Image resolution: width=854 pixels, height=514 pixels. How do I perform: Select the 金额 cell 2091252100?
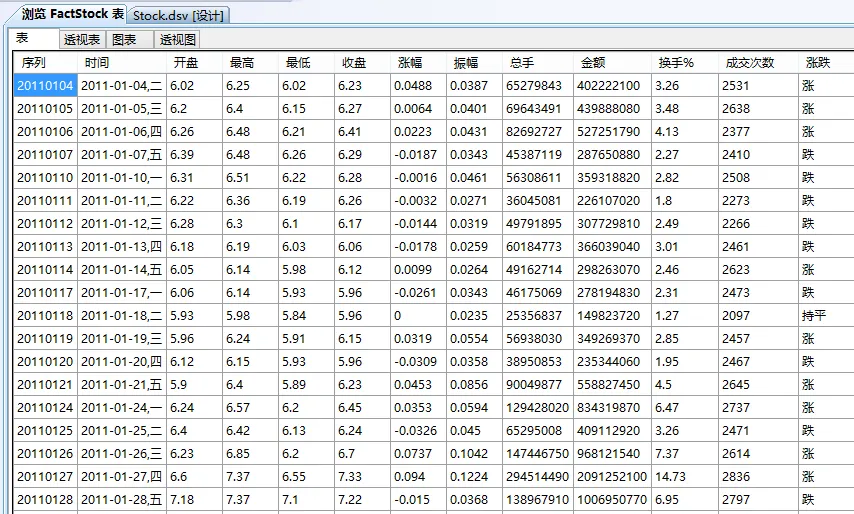[612, 476]
